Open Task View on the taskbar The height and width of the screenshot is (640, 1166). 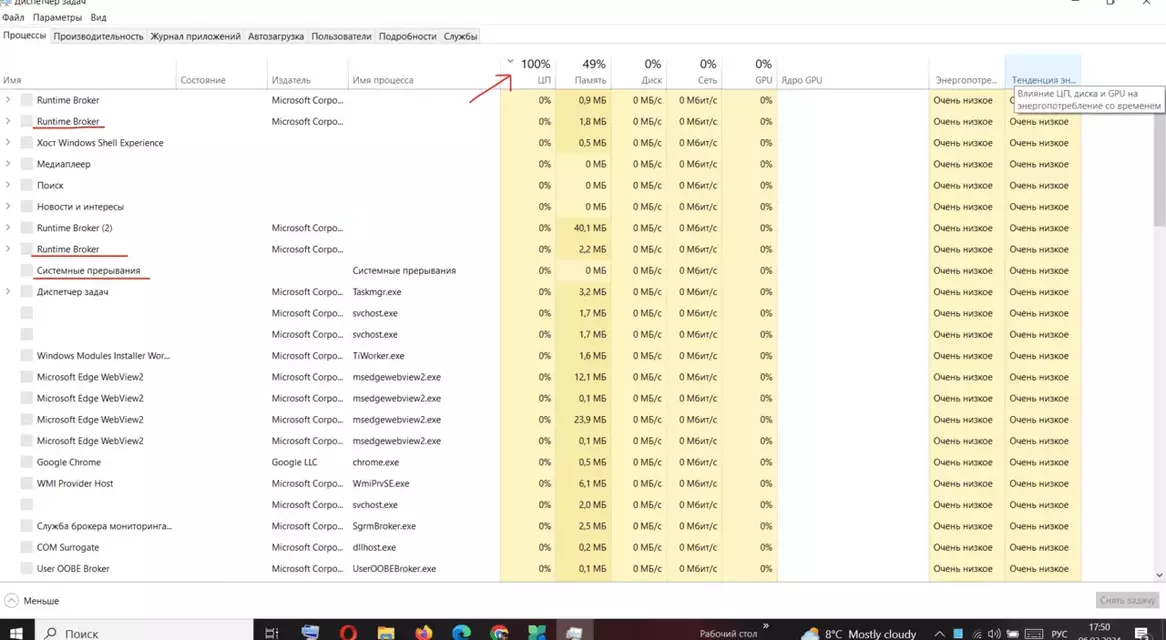(272, 633)
